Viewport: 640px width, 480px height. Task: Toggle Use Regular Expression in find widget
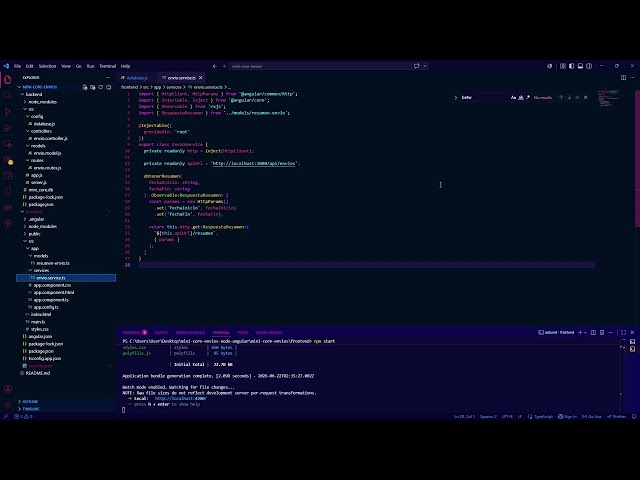pos(528,98)
